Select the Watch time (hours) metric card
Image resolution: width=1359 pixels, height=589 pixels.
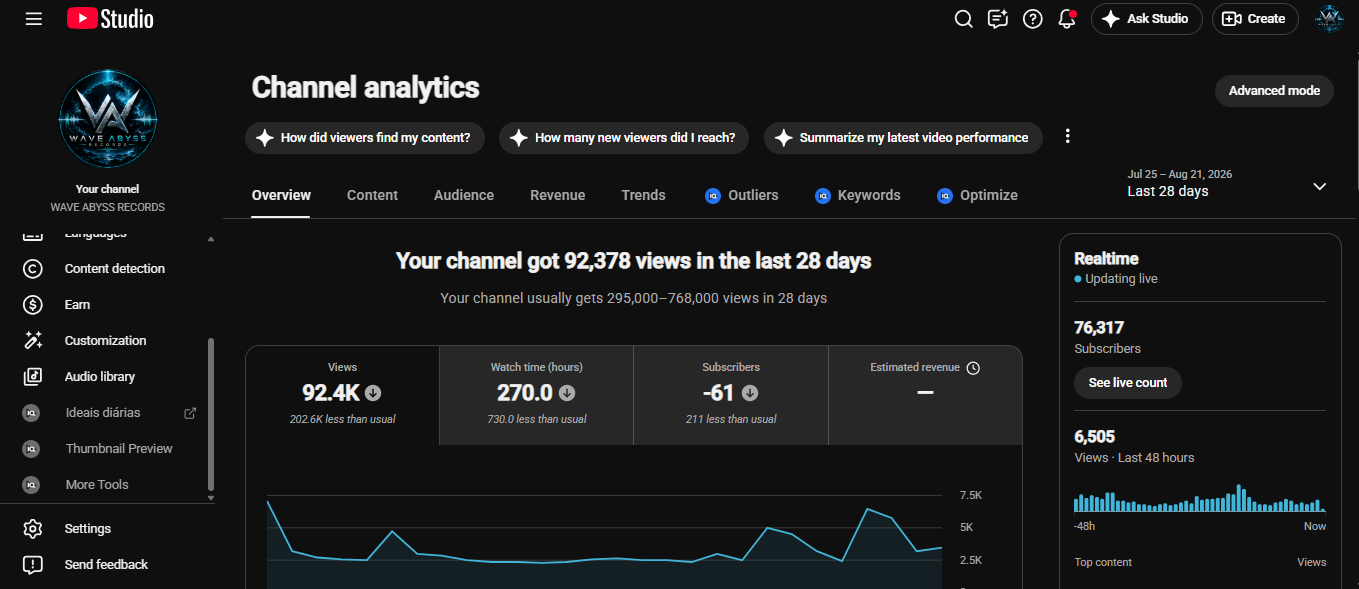click(x=536, y=395)
